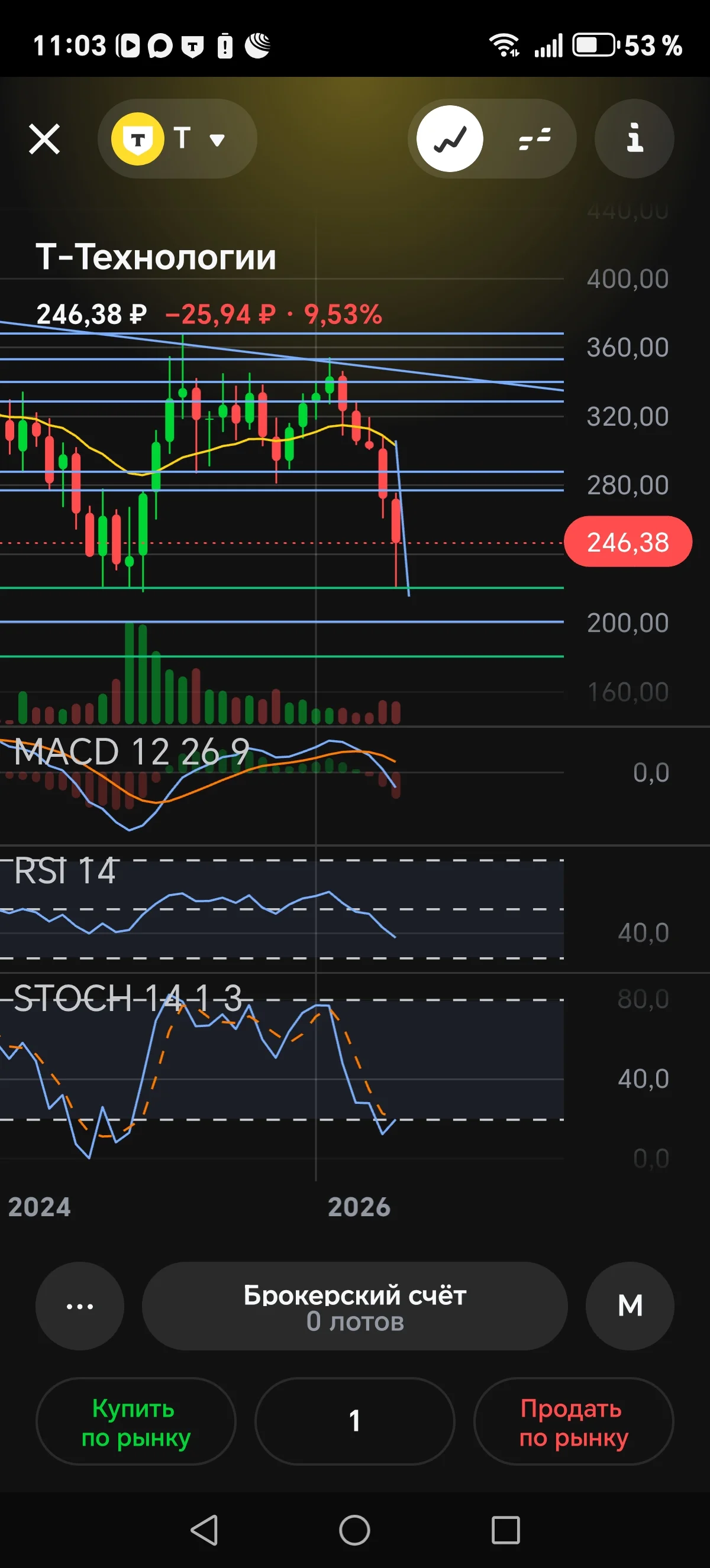
Task: Tap the Android home navigation button
Action: tap(354, 1530)
